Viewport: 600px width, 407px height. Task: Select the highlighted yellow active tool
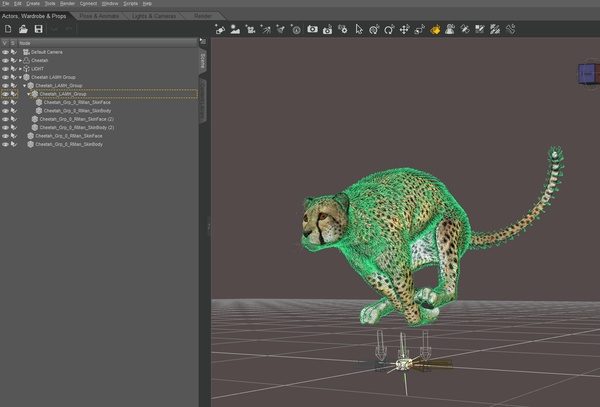click(435, 30)
